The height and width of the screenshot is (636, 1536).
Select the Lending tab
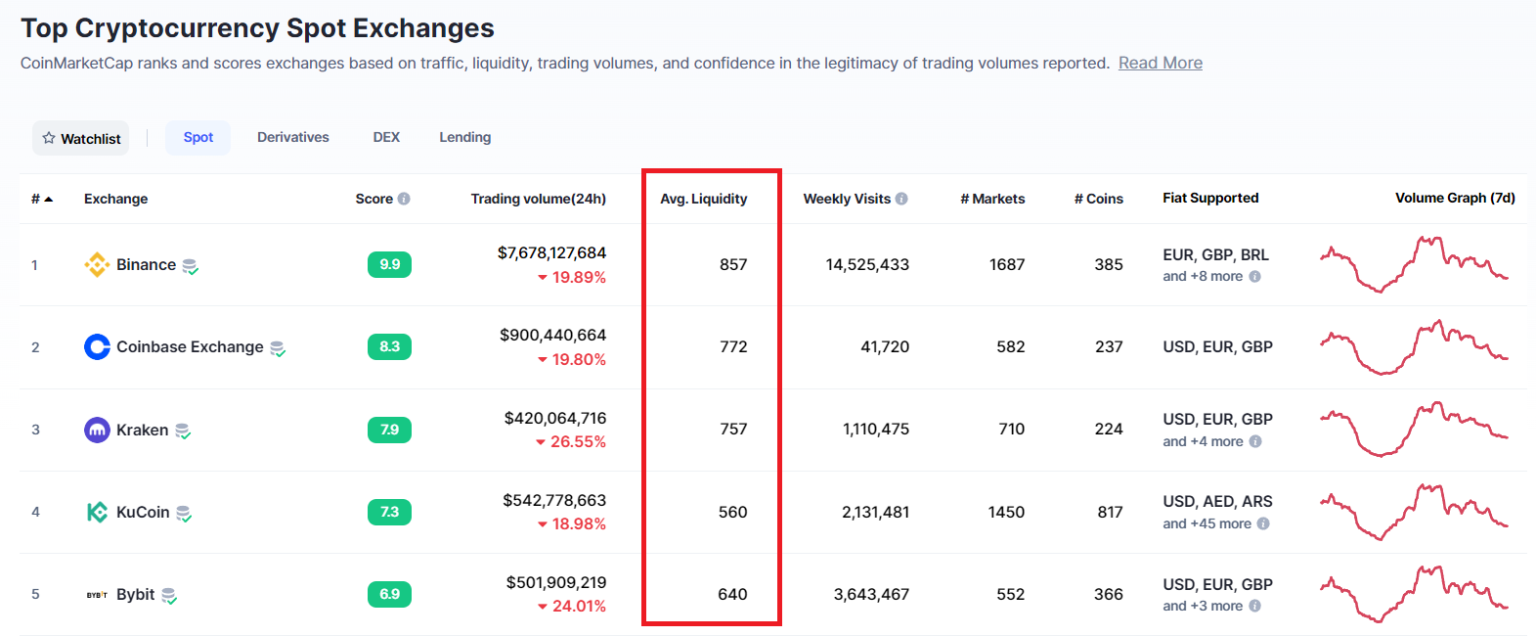pos(465,137)
